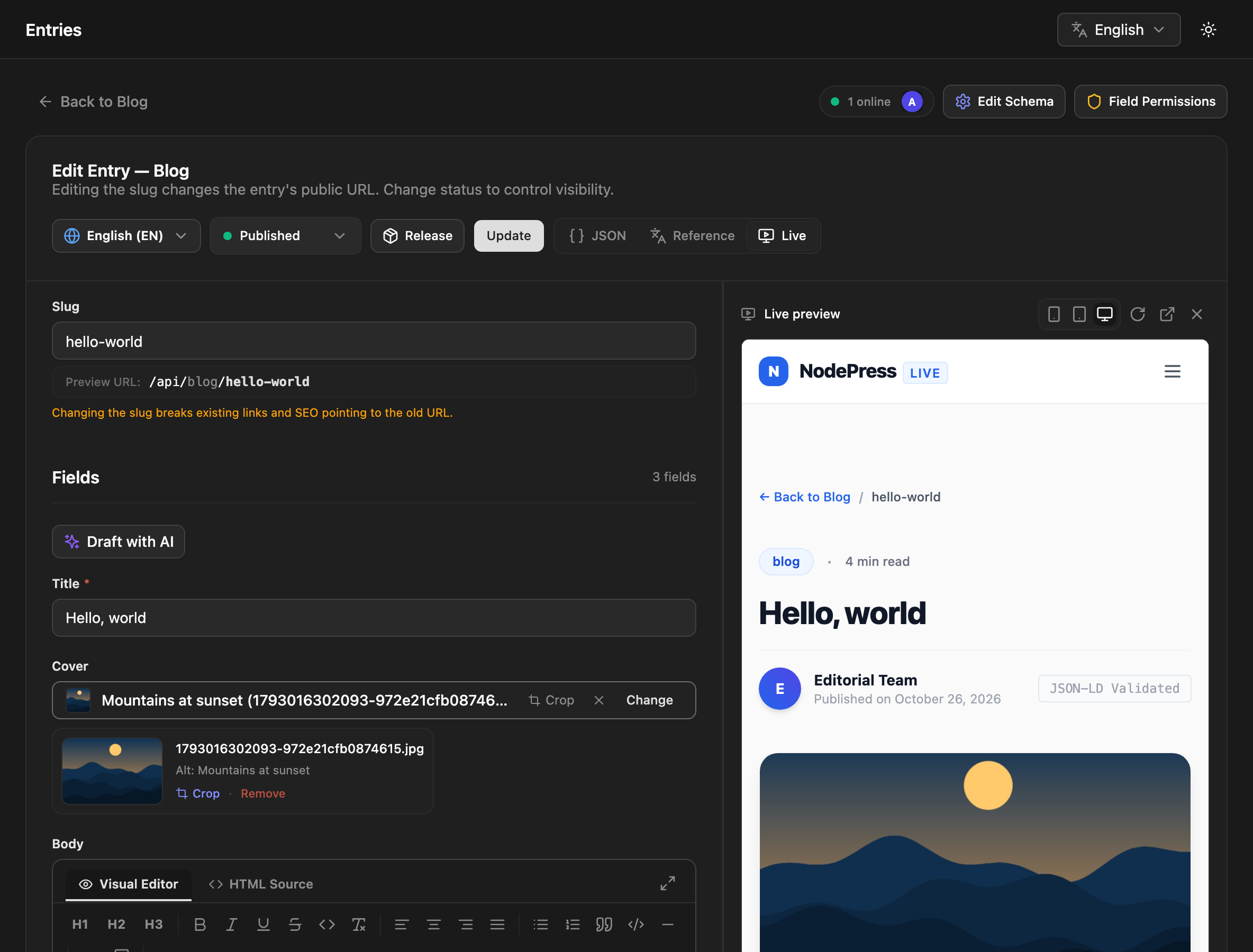
Task: Select the Visual Editor tab
Action: tap(129, 883)
